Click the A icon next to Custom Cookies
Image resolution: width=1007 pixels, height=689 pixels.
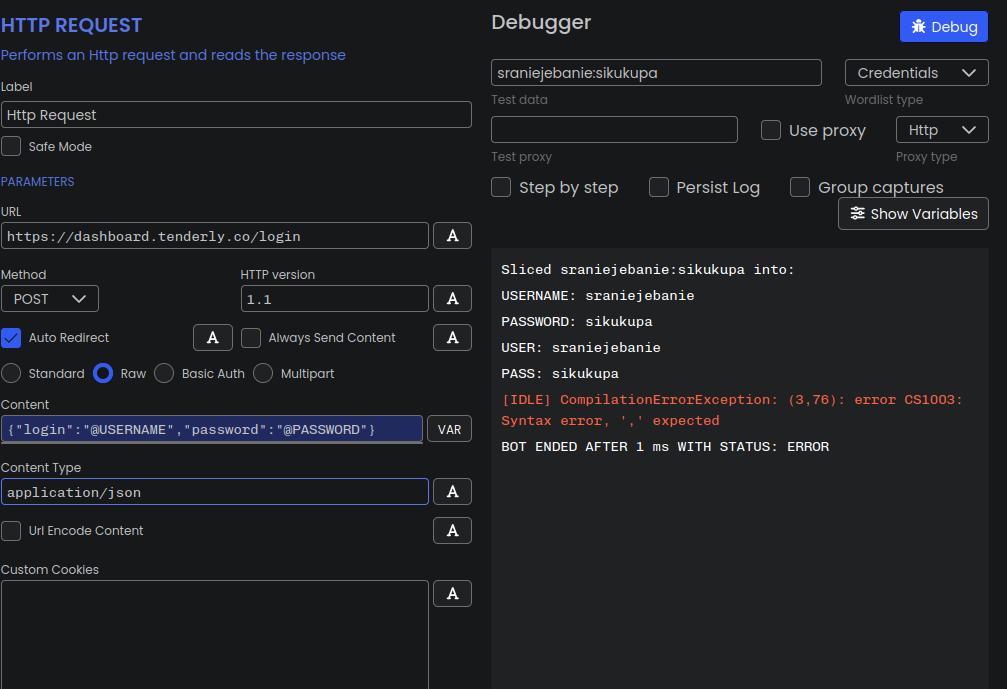click(452, 593)
